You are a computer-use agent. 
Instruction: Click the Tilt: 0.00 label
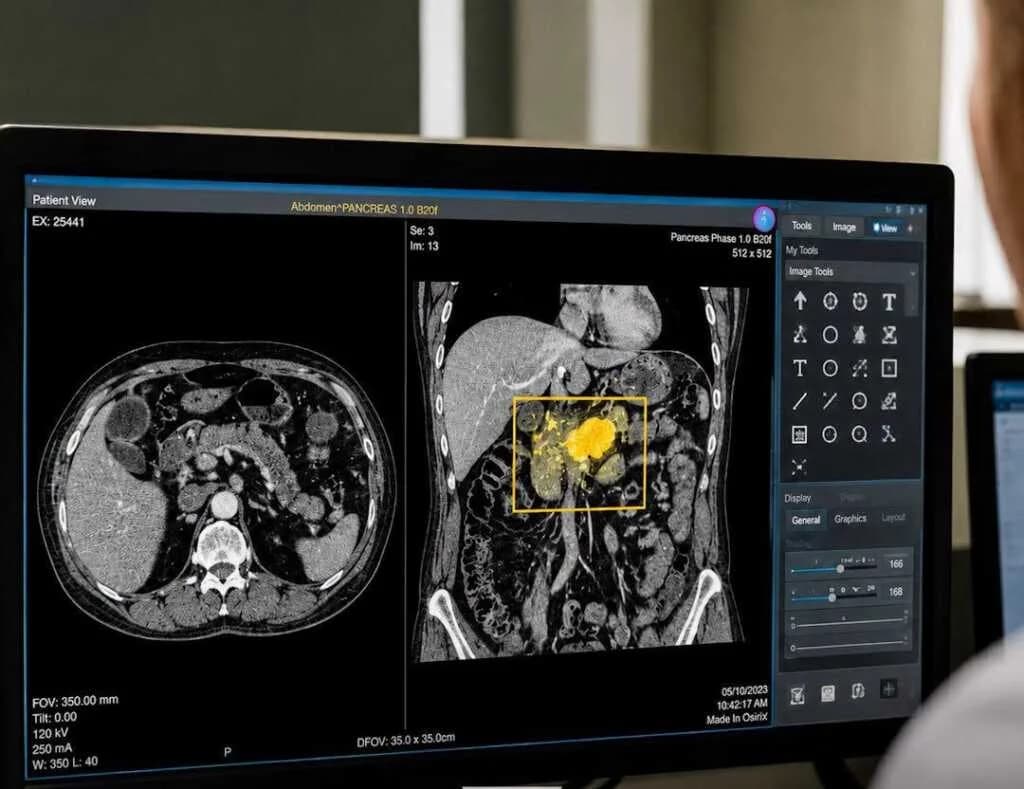tap(54, 717)
